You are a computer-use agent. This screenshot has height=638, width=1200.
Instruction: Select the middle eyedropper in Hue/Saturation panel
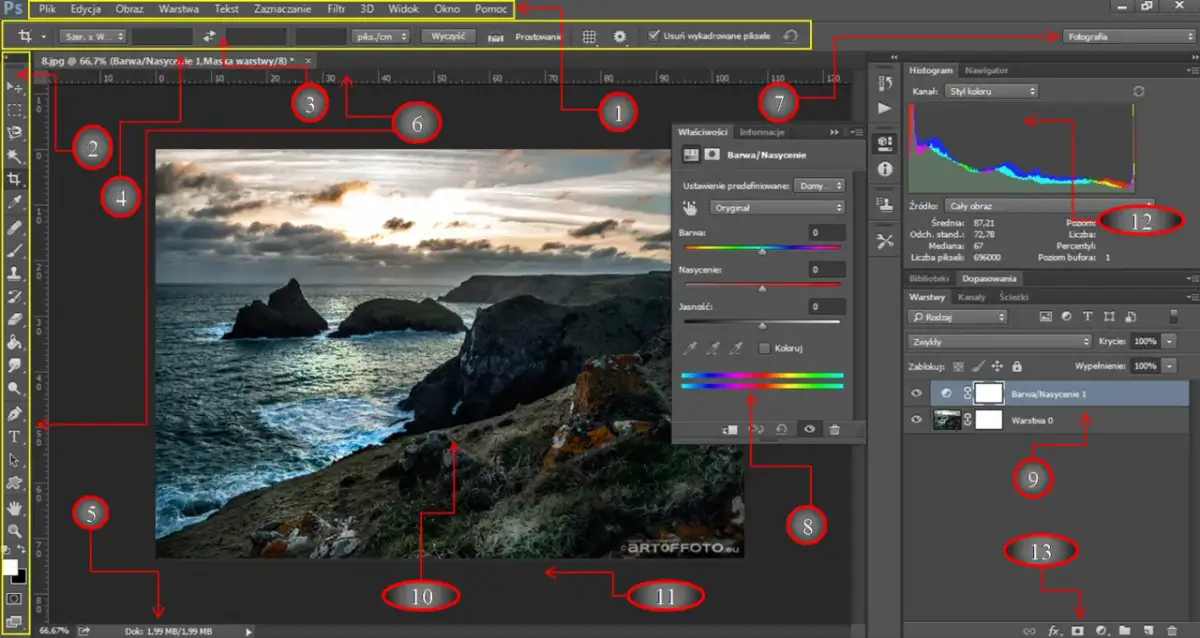coord(714,348)
